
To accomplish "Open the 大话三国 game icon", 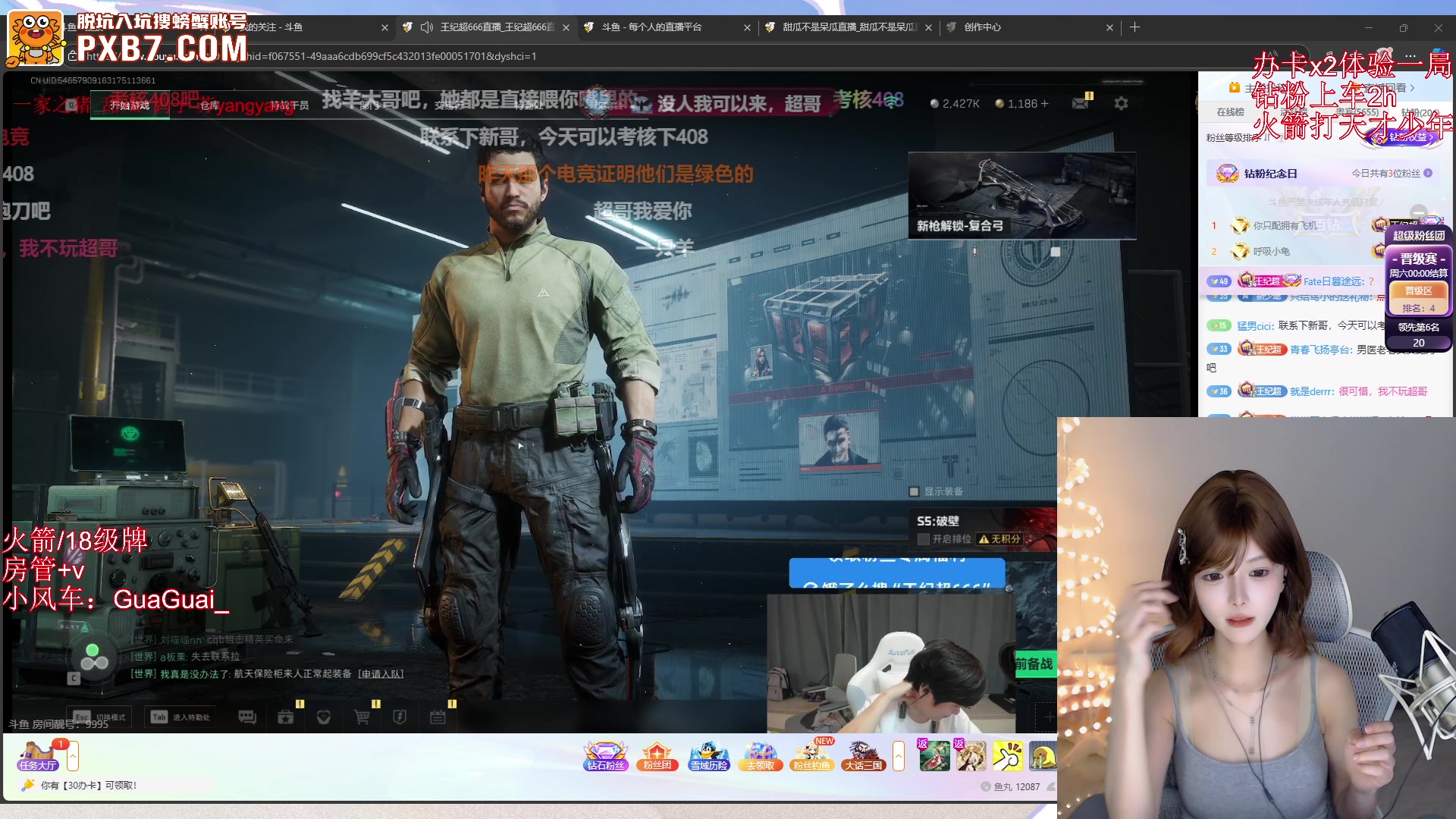I will point(864,756).
